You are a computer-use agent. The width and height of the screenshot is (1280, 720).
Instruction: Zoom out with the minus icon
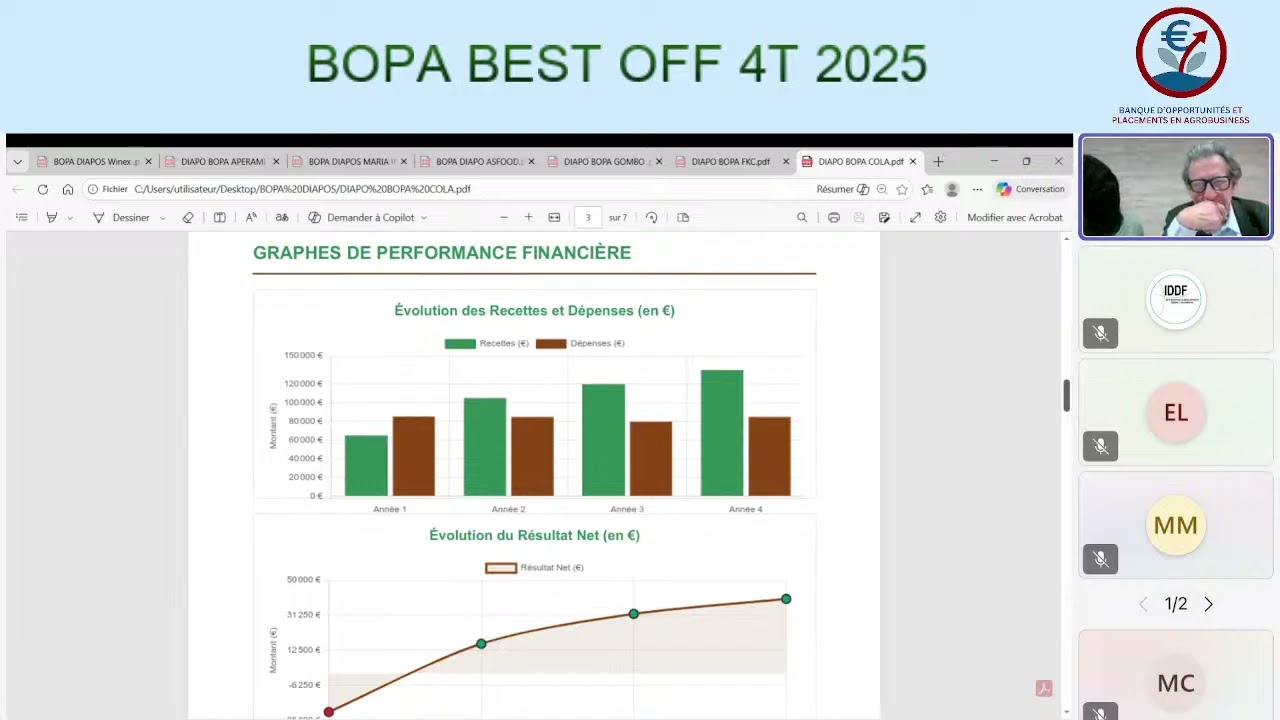pos(504,217)
